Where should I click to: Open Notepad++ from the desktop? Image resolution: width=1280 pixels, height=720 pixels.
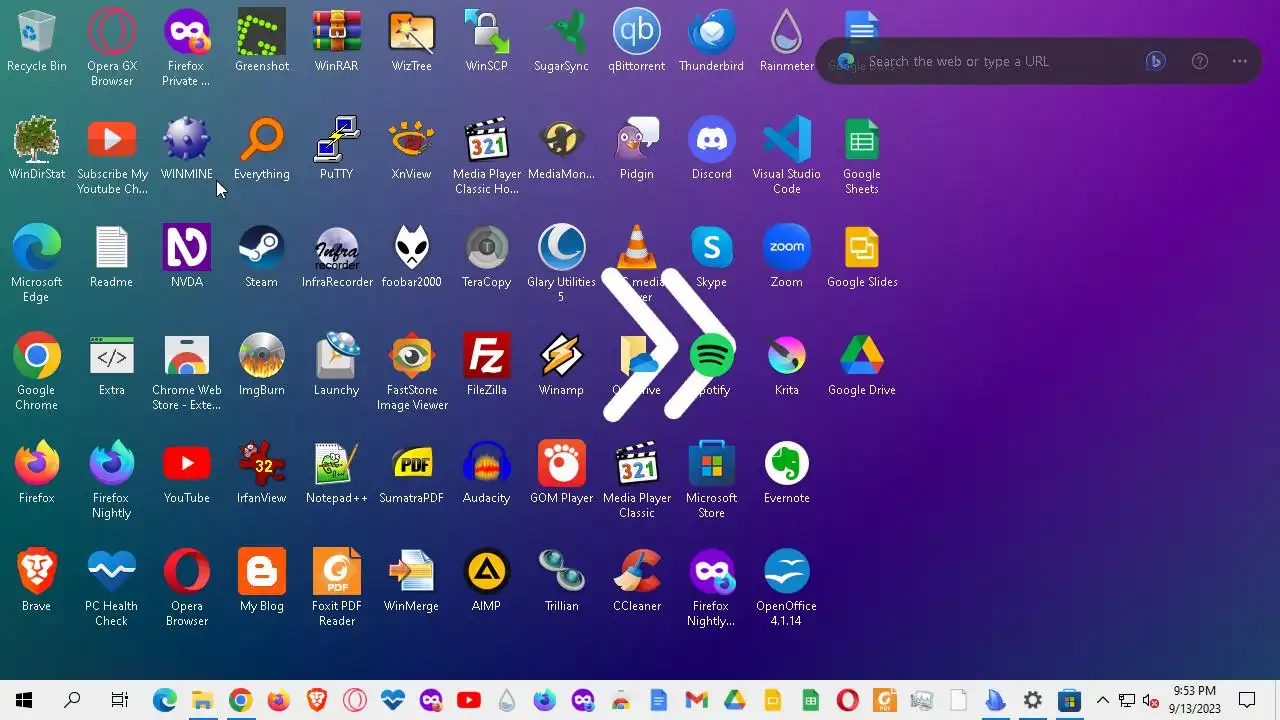tap(337, 474)
